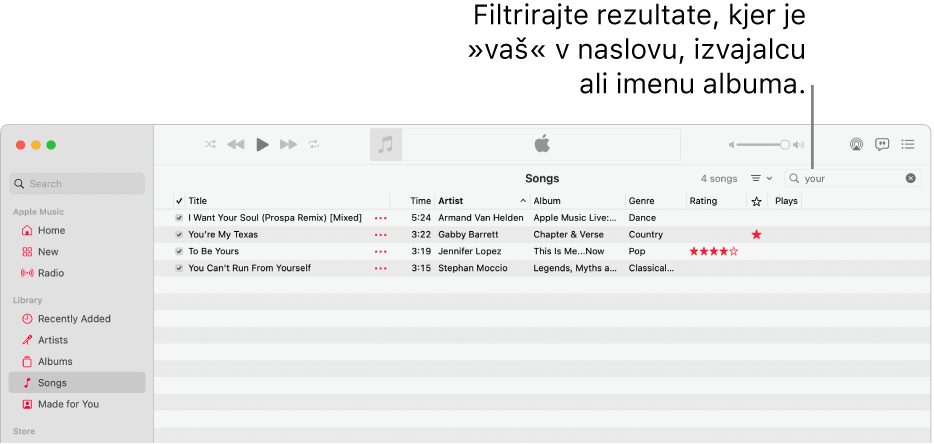Click album This Is Me...Now
The height and width of the screenshot is (444, 934).
(x=568, y=252)
